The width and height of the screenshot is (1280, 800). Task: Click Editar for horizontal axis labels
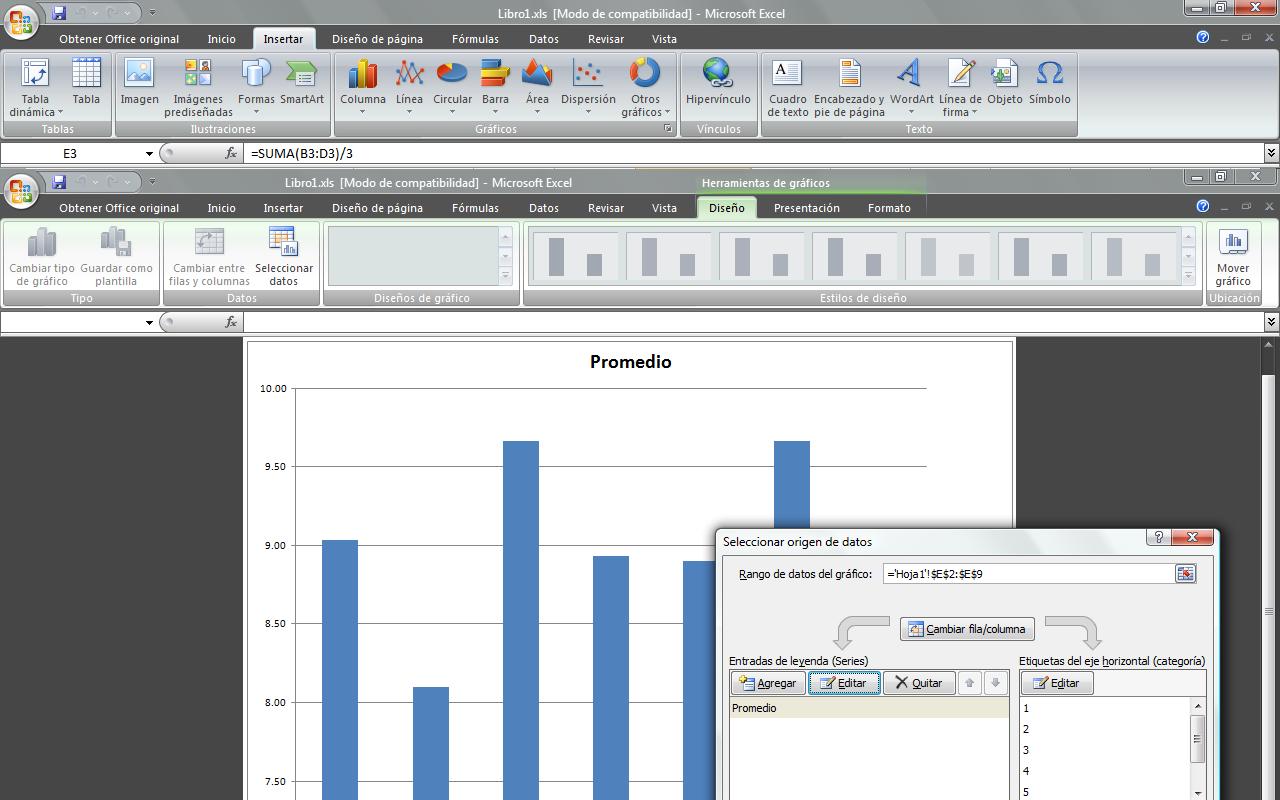(1057, 683)
